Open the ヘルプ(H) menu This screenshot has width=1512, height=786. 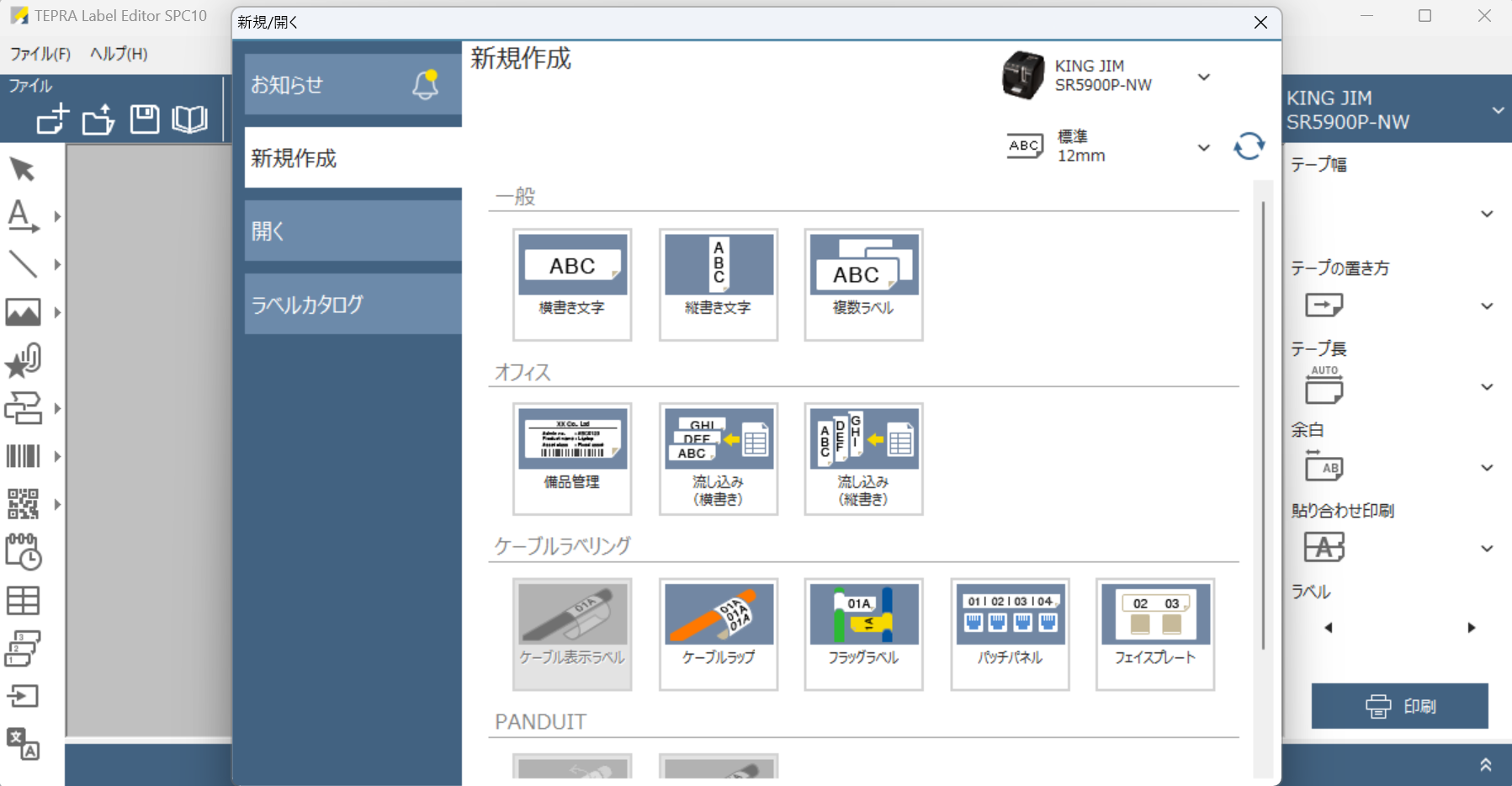pos(119,54)
